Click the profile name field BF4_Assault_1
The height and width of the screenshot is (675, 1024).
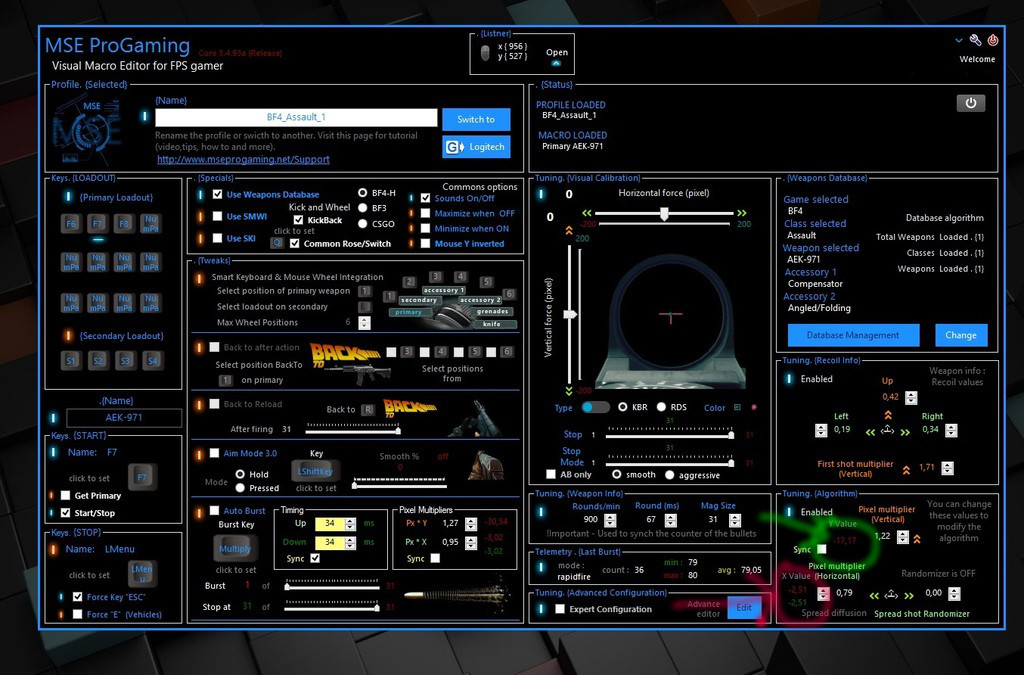(296, 118)
